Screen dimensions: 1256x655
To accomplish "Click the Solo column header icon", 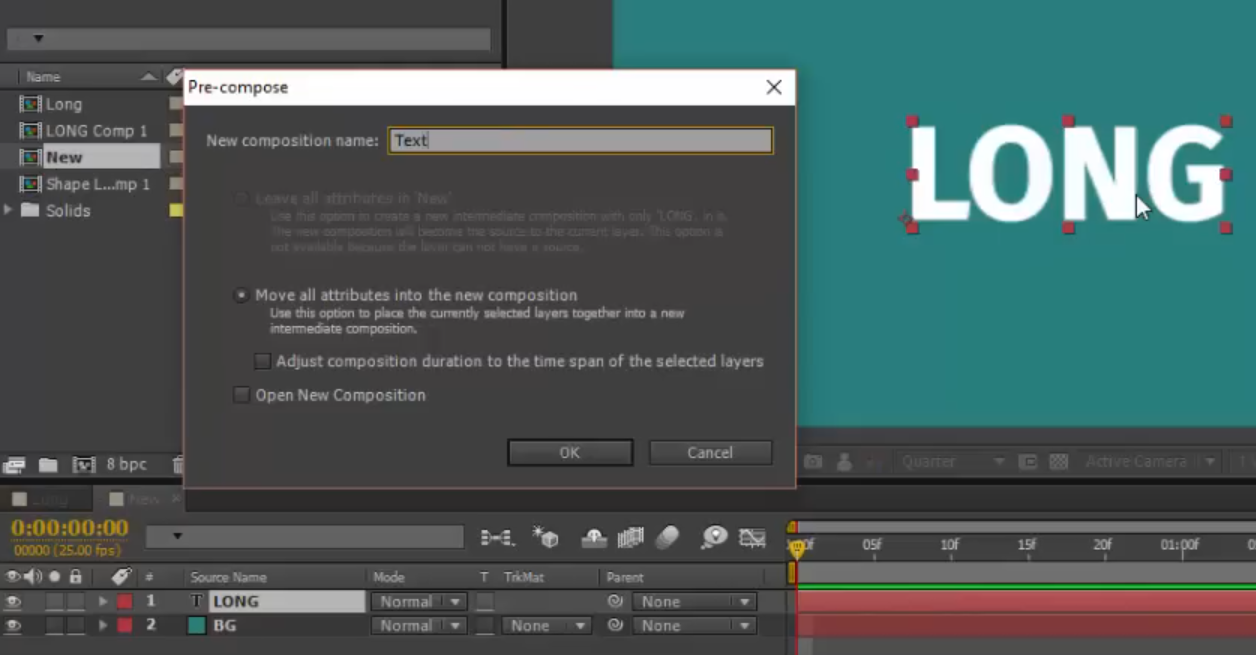I will coord(54,577).
